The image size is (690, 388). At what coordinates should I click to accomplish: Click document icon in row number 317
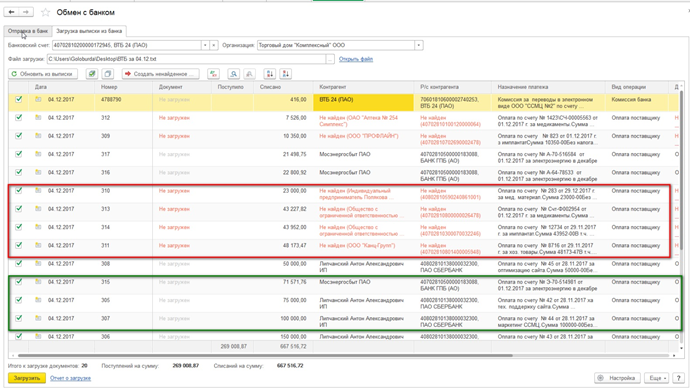[38, 154]
